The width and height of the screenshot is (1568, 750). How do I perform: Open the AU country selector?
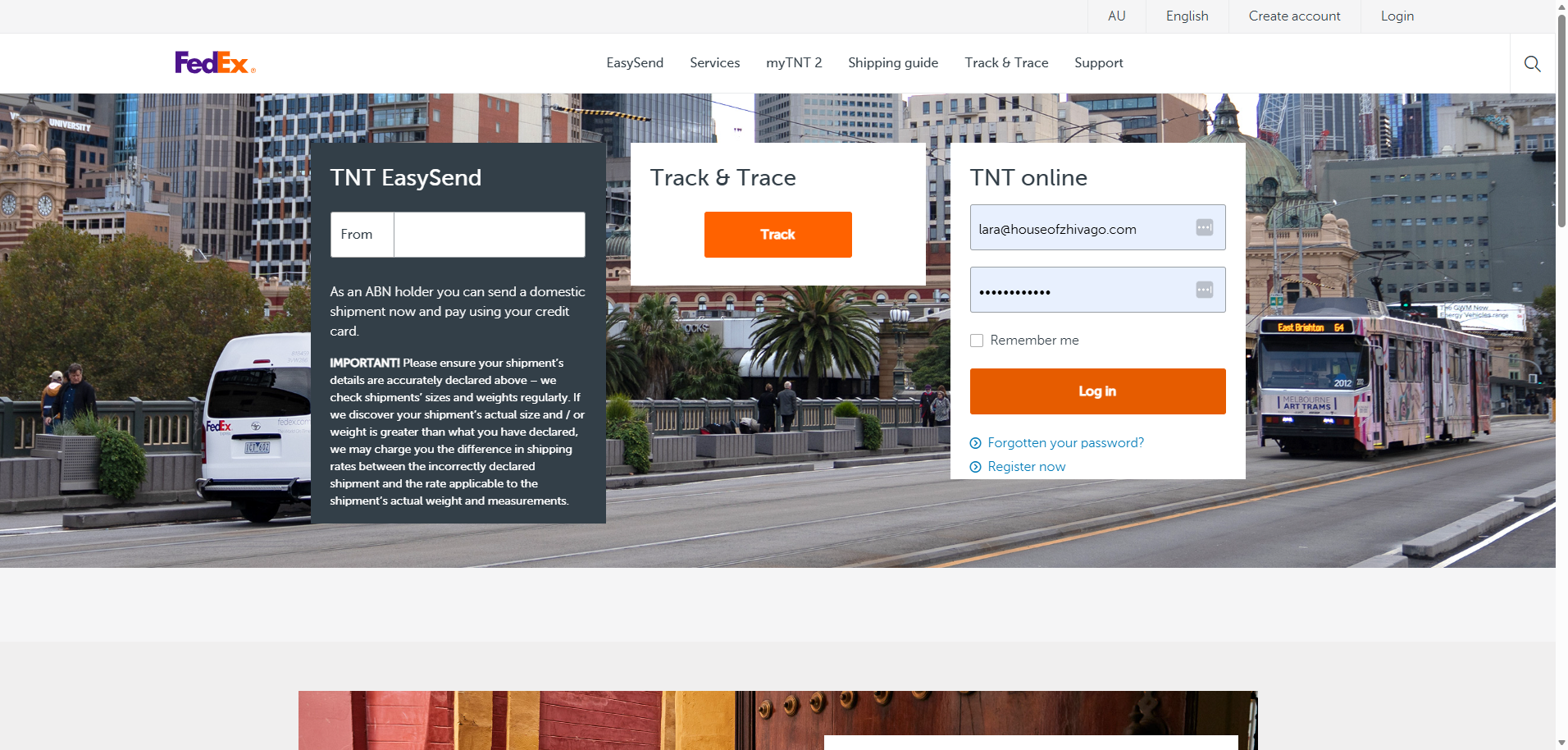pos(1116,16)
